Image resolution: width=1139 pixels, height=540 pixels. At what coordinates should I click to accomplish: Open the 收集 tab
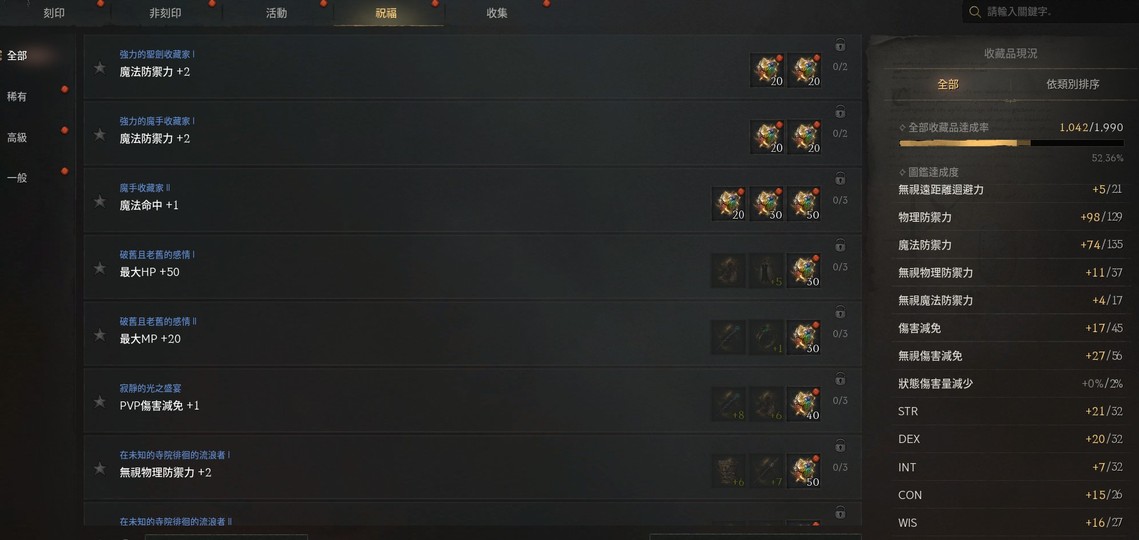pos(498,13)
